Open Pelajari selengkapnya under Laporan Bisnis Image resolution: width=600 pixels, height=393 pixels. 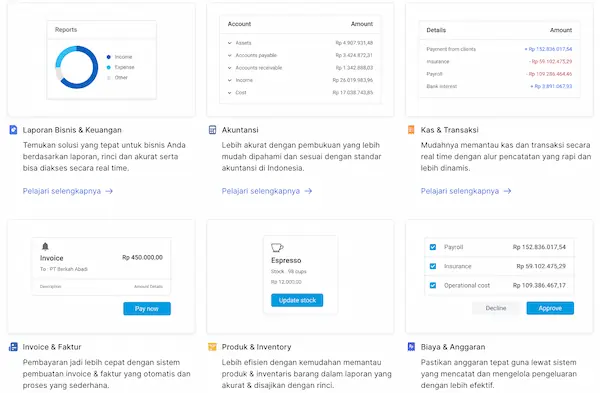68,191
